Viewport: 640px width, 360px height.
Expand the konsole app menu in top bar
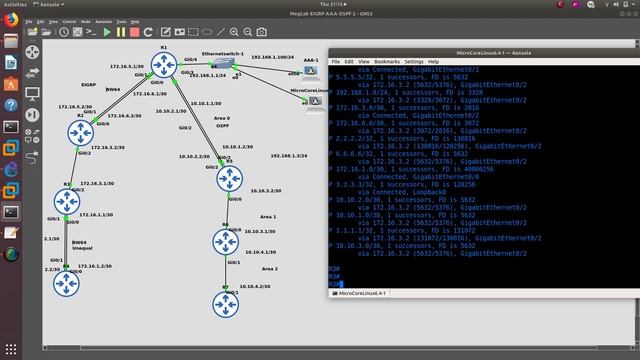pos(49,4)
